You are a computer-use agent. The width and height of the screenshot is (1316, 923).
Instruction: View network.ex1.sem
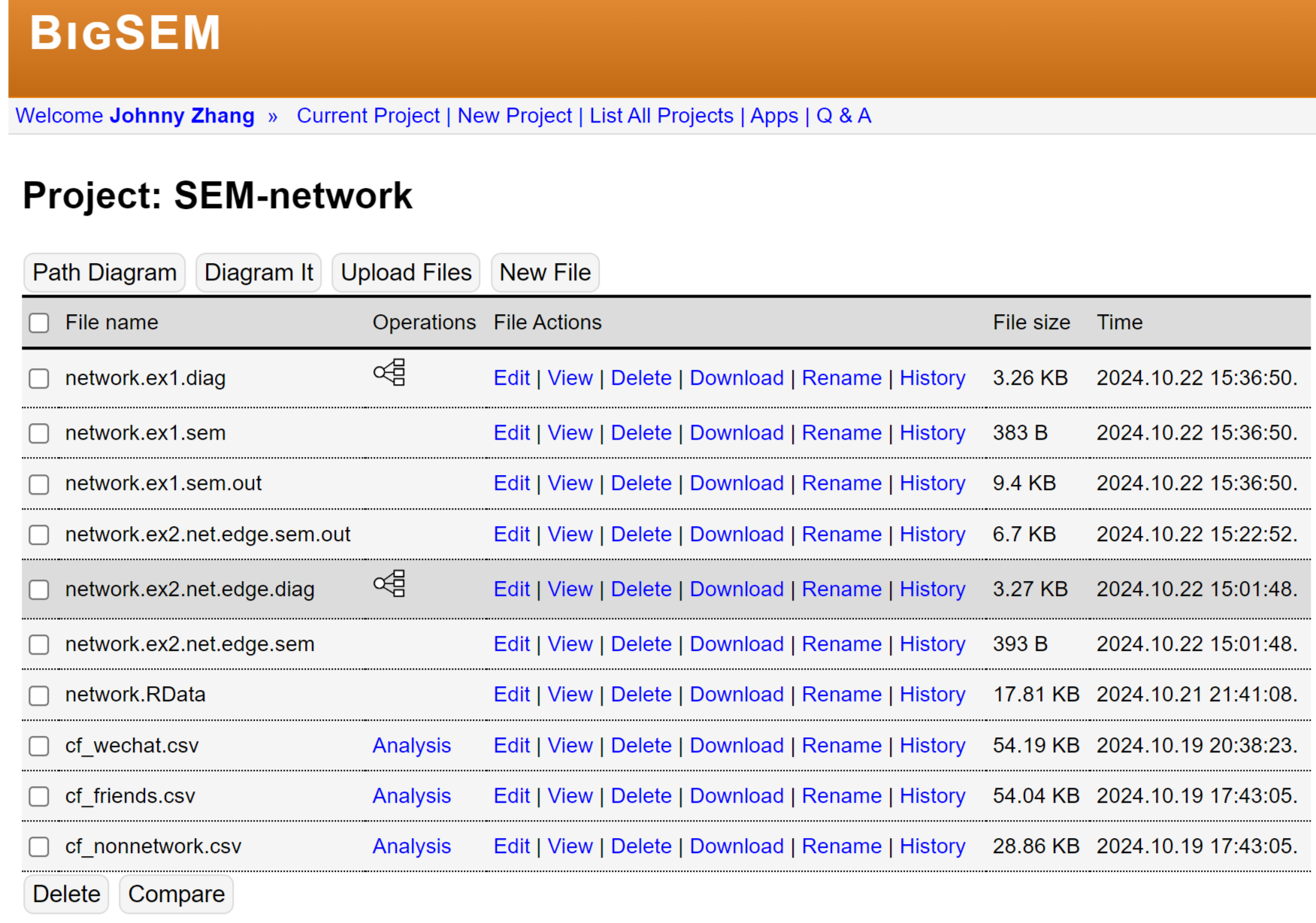pyautogui.click(x=570, y=432)
